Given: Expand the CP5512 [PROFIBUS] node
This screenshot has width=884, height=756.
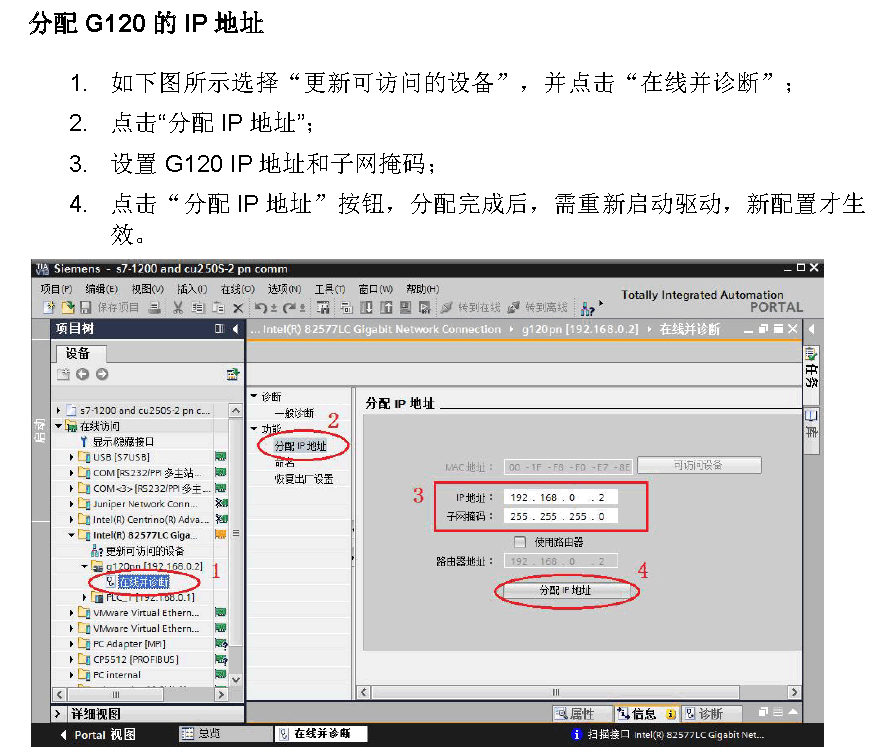Looking at the screenshot, I should click(71, 660).
